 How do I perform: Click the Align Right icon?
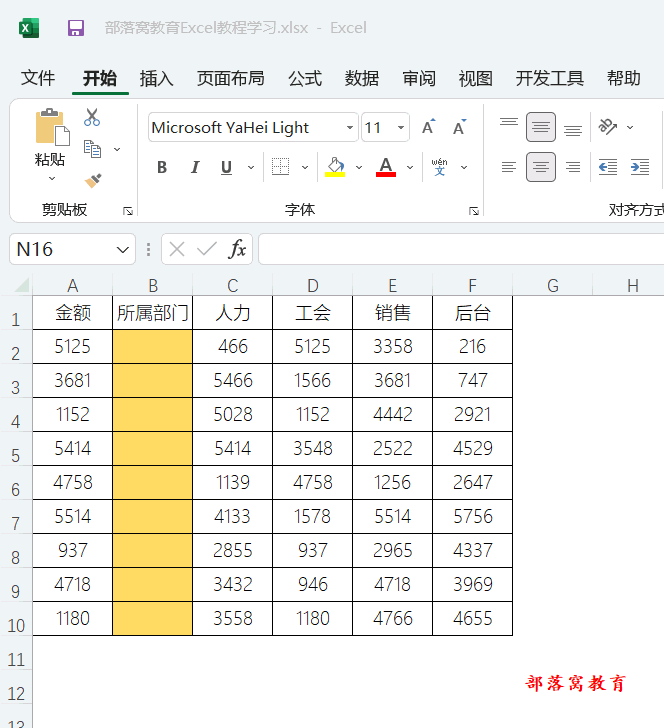[573, 167]
